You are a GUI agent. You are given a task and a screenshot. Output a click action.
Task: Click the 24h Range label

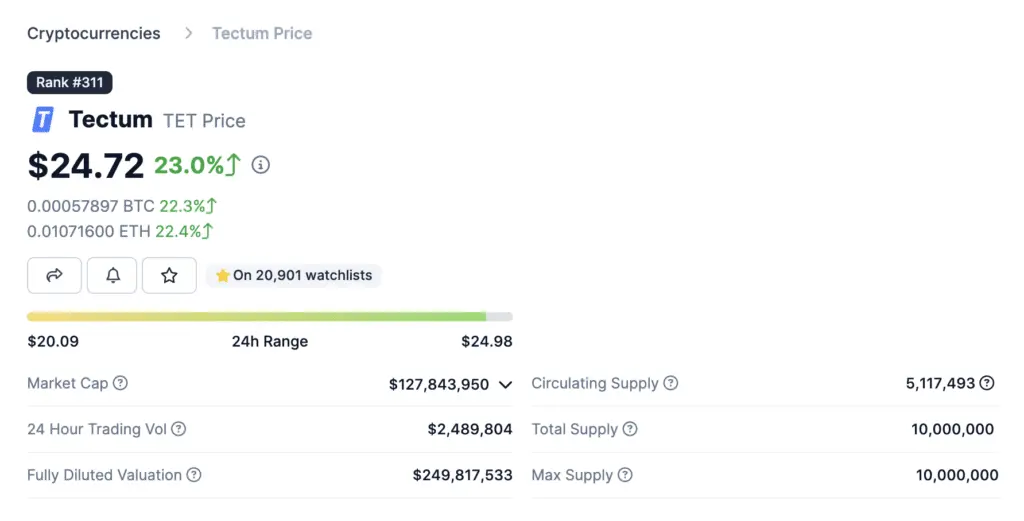[x=270, y=341]
